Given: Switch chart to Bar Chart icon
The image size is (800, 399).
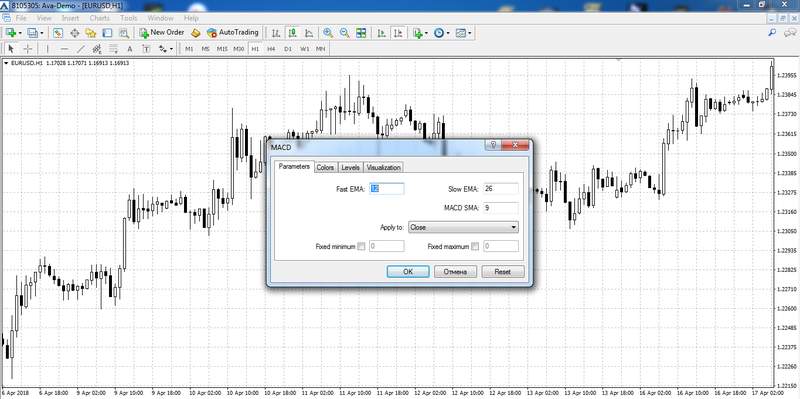Looking at the screenshot, I should point(276,33).
